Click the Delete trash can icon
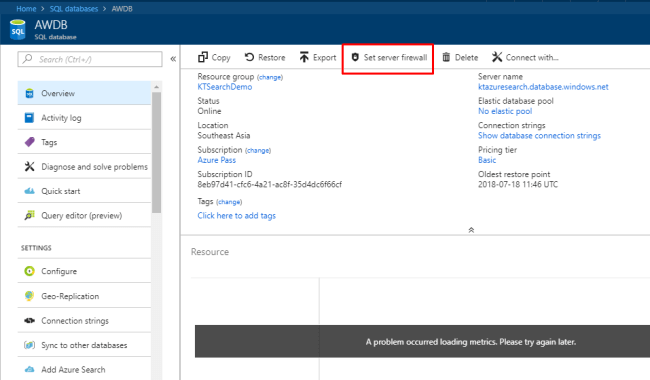 (446, 57)
